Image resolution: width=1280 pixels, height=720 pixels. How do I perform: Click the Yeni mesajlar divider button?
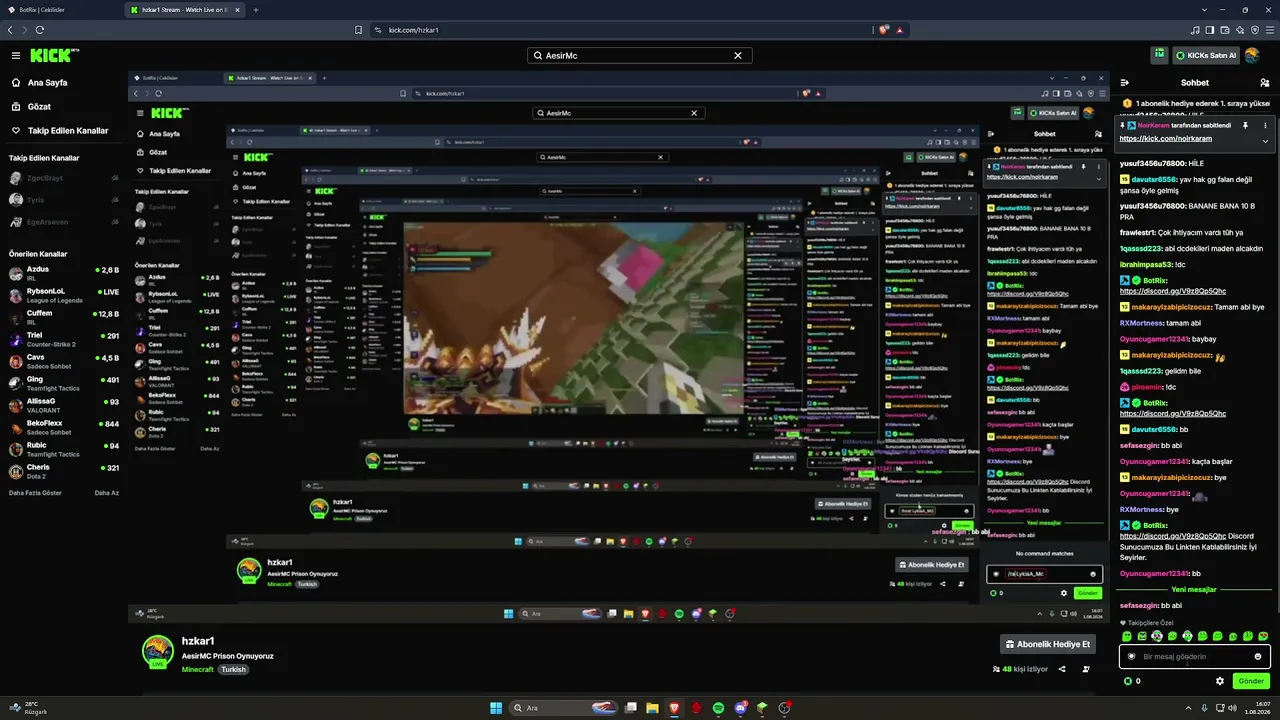coord(1194,589)
